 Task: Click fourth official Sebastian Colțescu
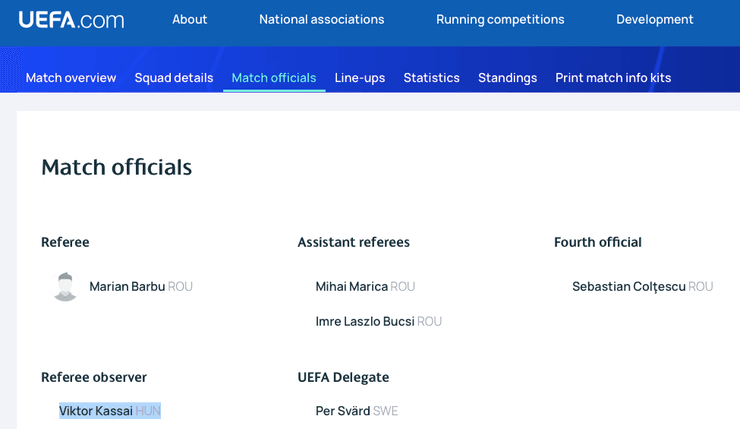coord(628,287)
